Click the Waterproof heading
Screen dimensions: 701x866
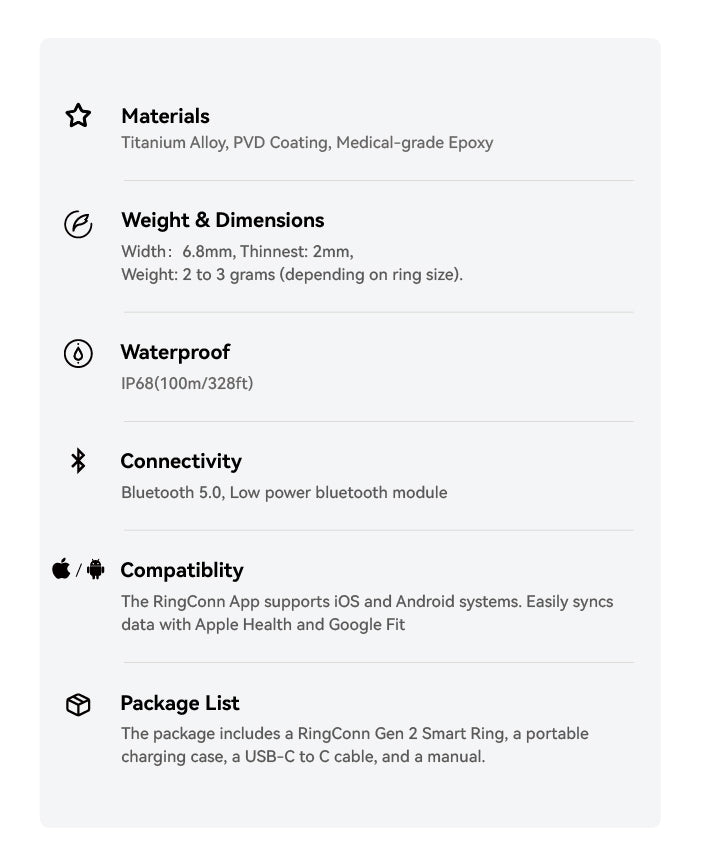pos(175,352)
